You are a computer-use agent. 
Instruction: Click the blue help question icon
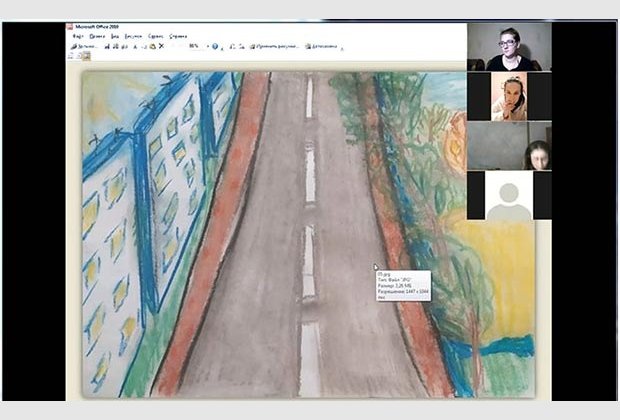pyautogui.click(x=215, y=46)
